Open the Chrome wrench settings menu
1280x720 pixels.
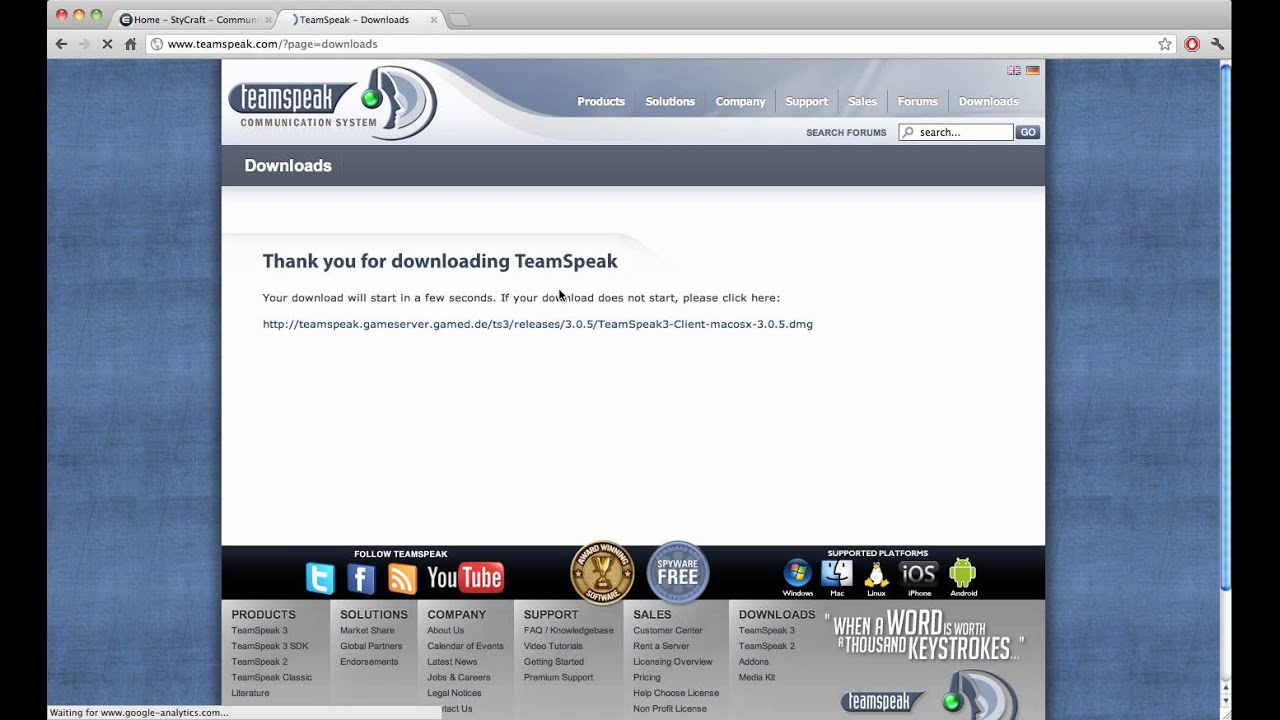point(1217,44)
